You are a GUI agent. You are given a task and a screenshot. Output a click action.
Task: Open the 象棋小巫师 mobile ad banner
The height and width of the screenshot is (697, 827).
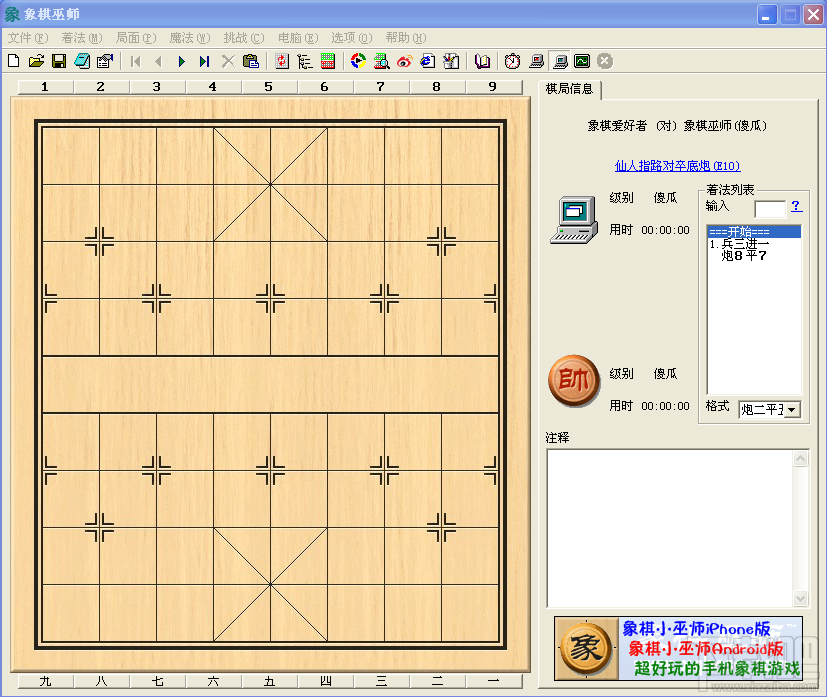pos(678,648)
